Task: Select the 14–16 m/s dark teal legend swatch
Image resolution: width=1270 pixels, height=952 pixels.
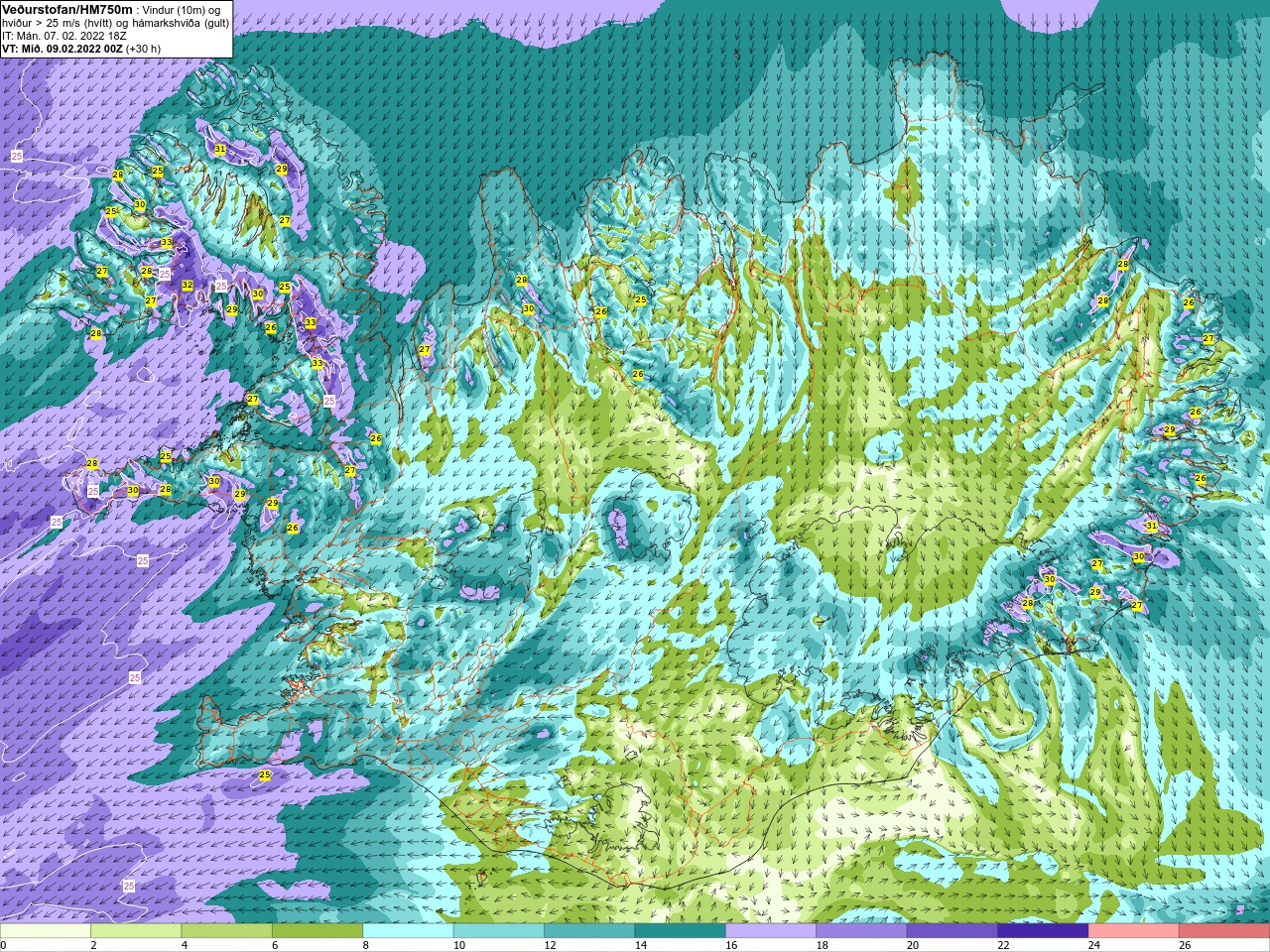Action: [681, 931]
